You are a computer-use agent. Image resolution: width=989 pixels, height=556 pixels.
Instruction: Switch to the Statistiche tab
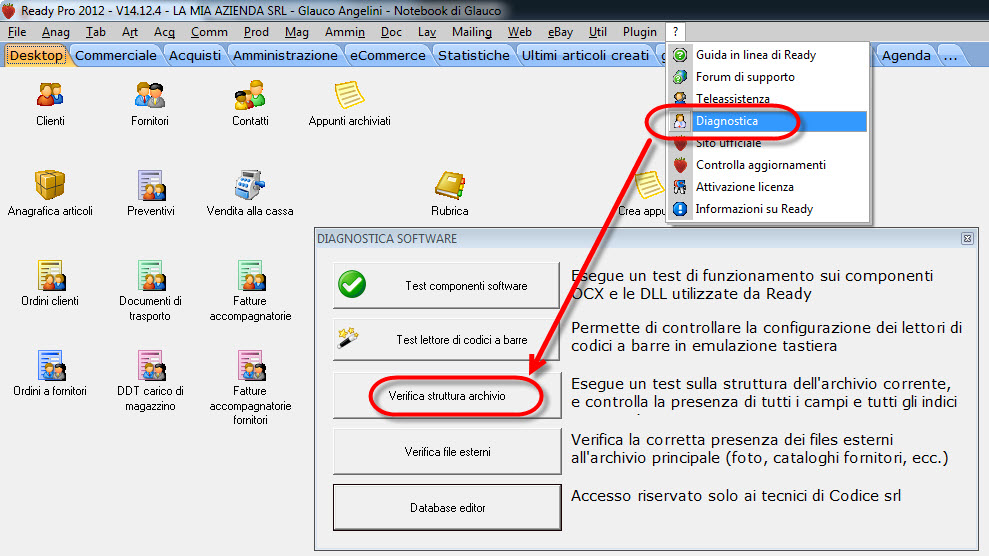coord(474,55)
